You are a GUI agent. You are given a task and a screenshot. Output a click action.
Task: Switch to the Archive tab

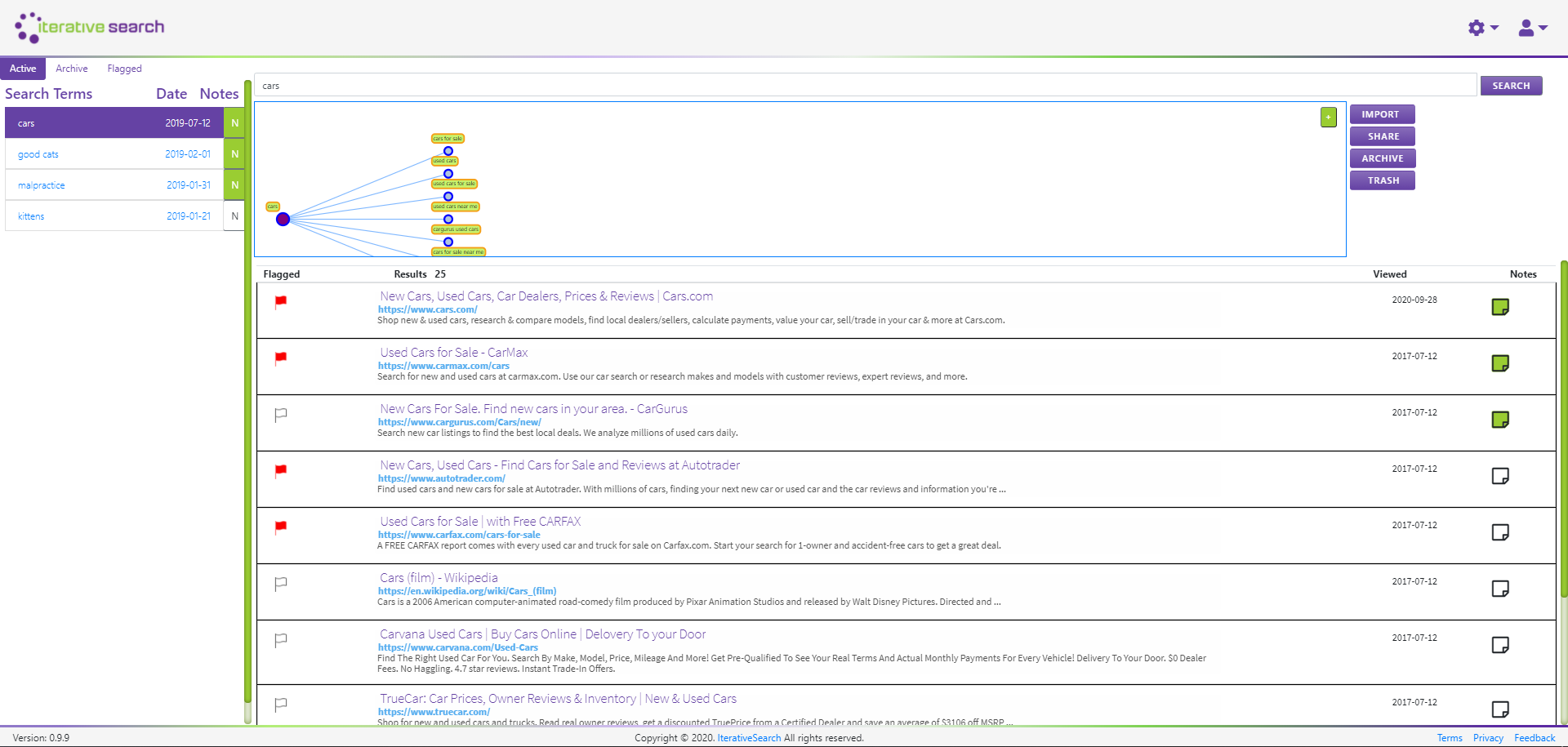72,69
